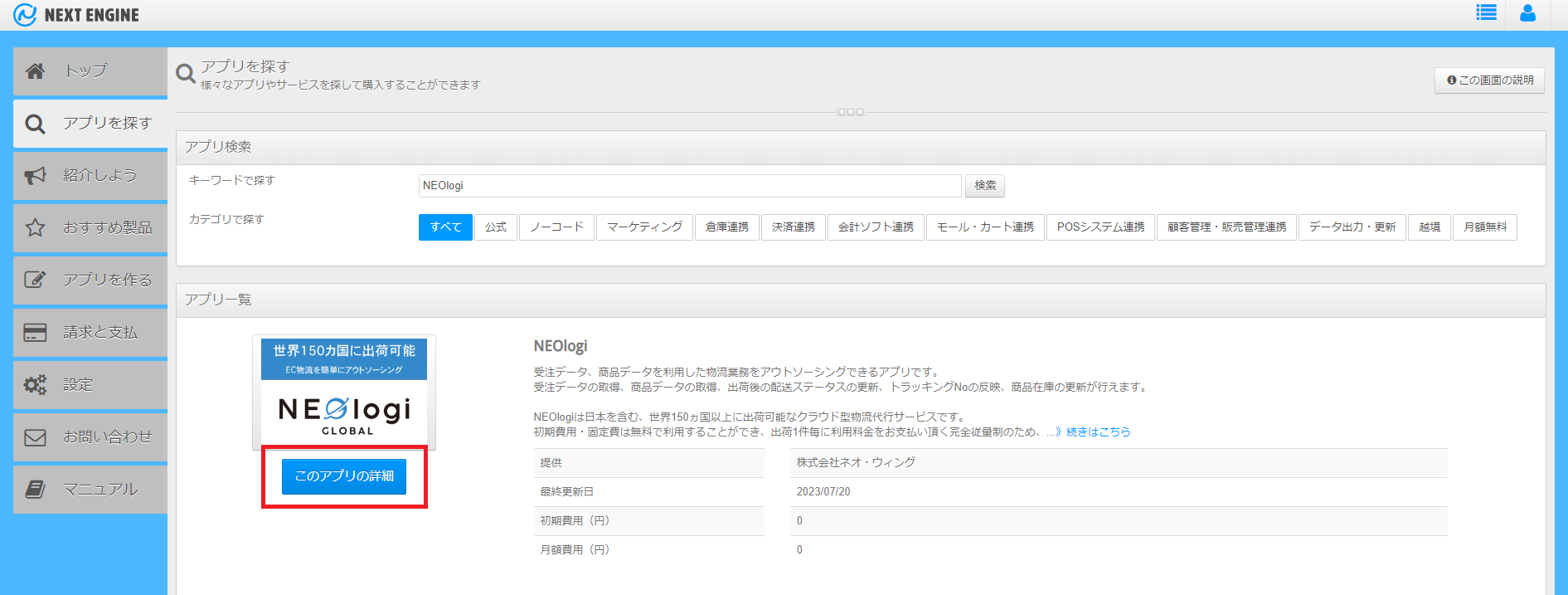Screen dimensions: 1568x595
Task: Open the list menu icon in header
Action: 1486,12
